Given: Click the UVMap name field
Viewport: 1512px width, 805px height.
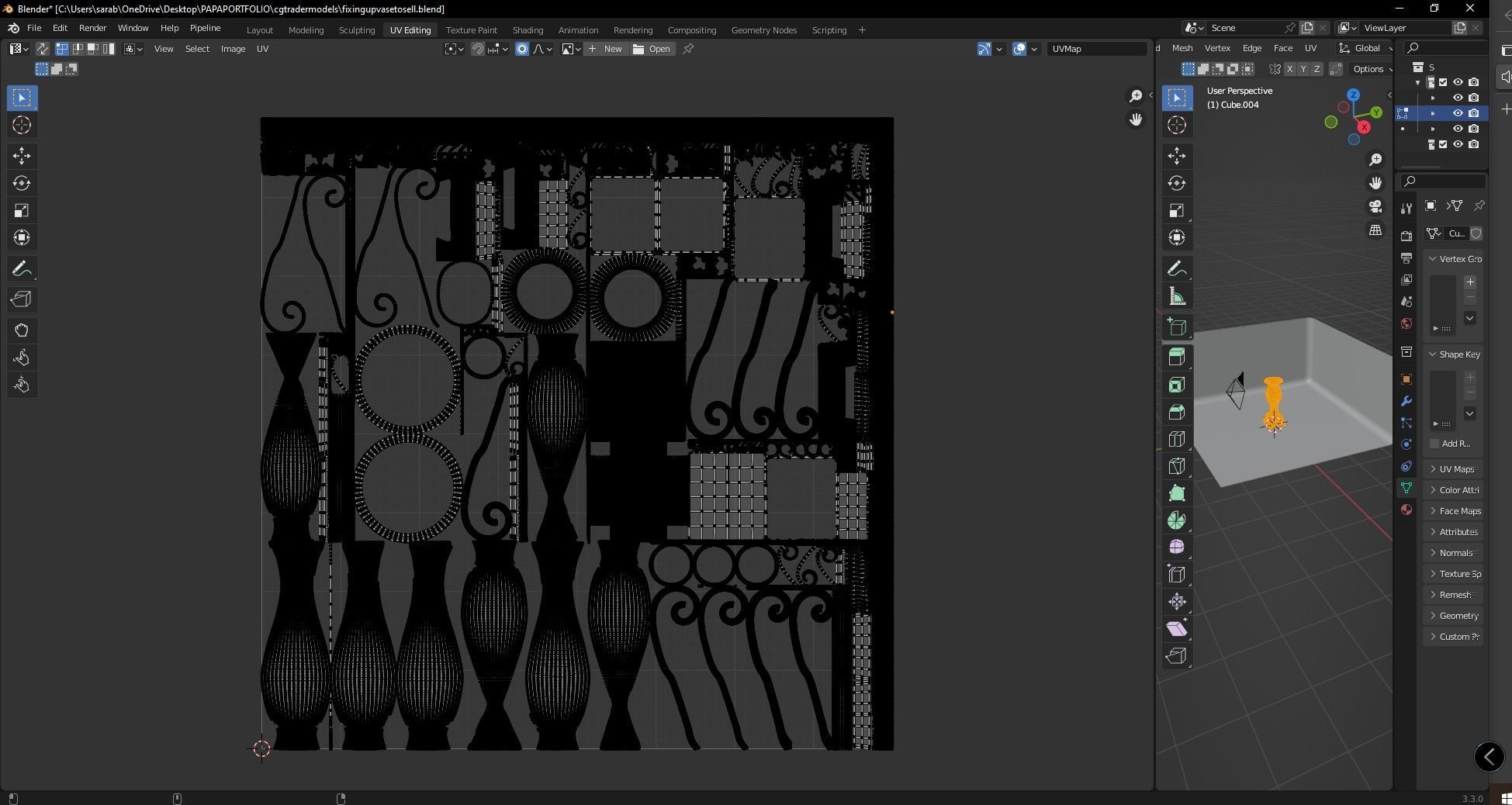Looking at the screenshot, I should point(1096,49).
